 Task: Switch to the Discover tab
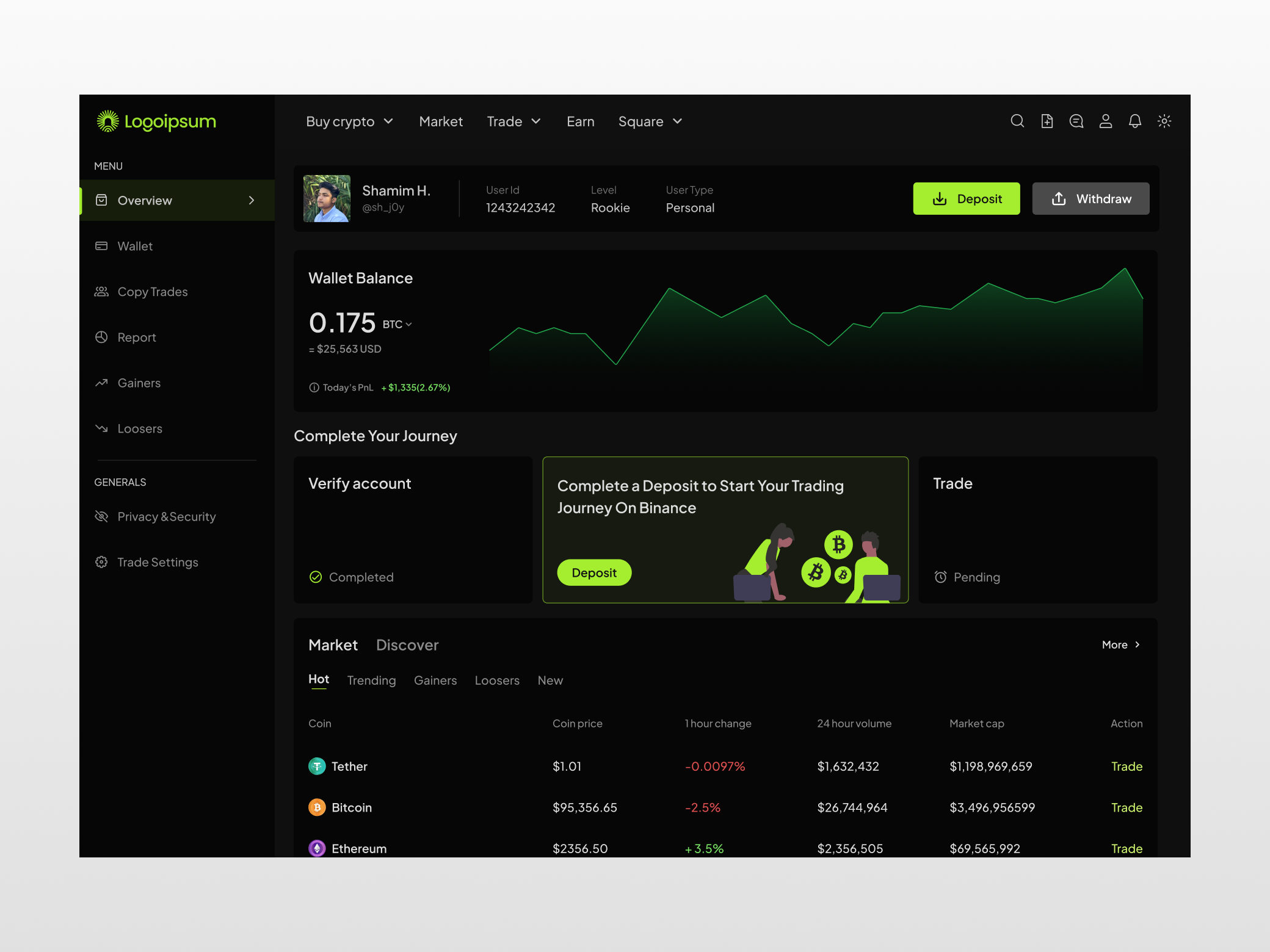point(407,645)
